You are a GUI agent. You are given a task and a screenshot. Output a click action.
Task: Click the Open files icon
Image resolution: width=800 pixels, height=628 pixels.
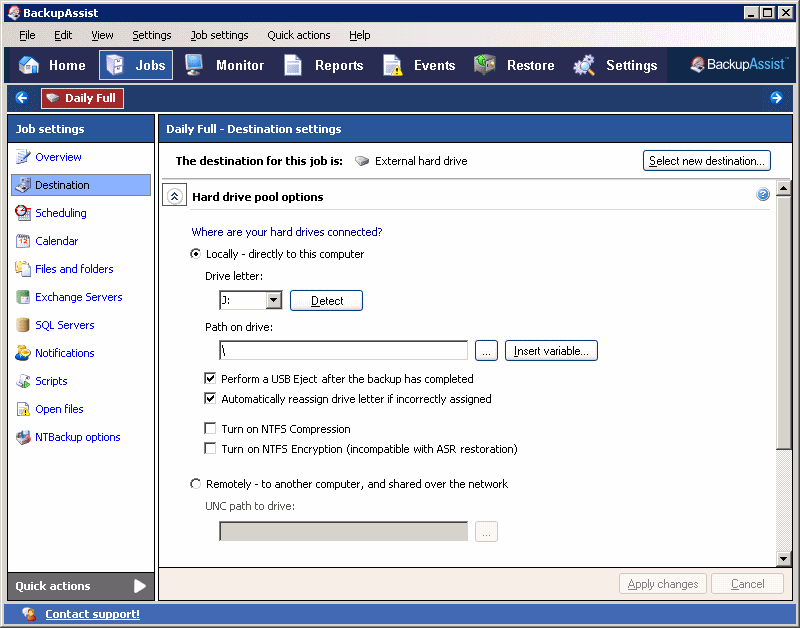pyautogui.click(x=23, y=409)
